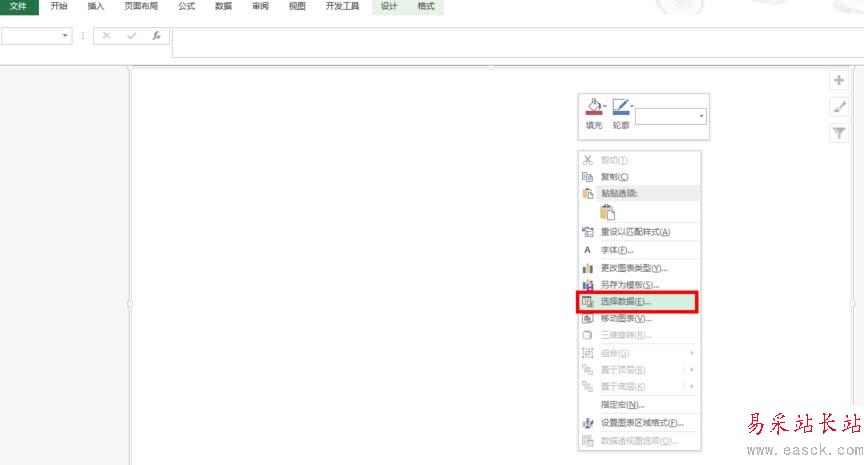
Task: Click the letter A font icon
Action: pos(587,250)
